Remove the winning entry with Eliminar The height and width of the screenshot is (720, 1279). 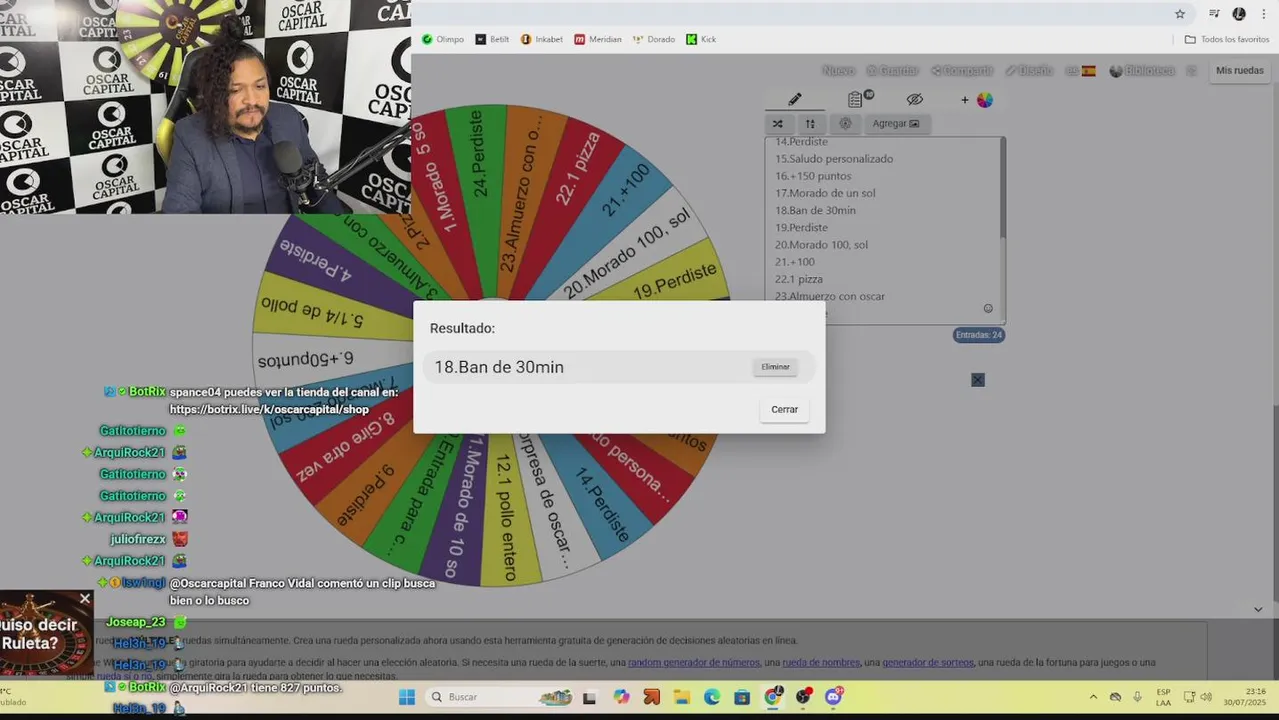pyautogui.click(x=775, y=367)
